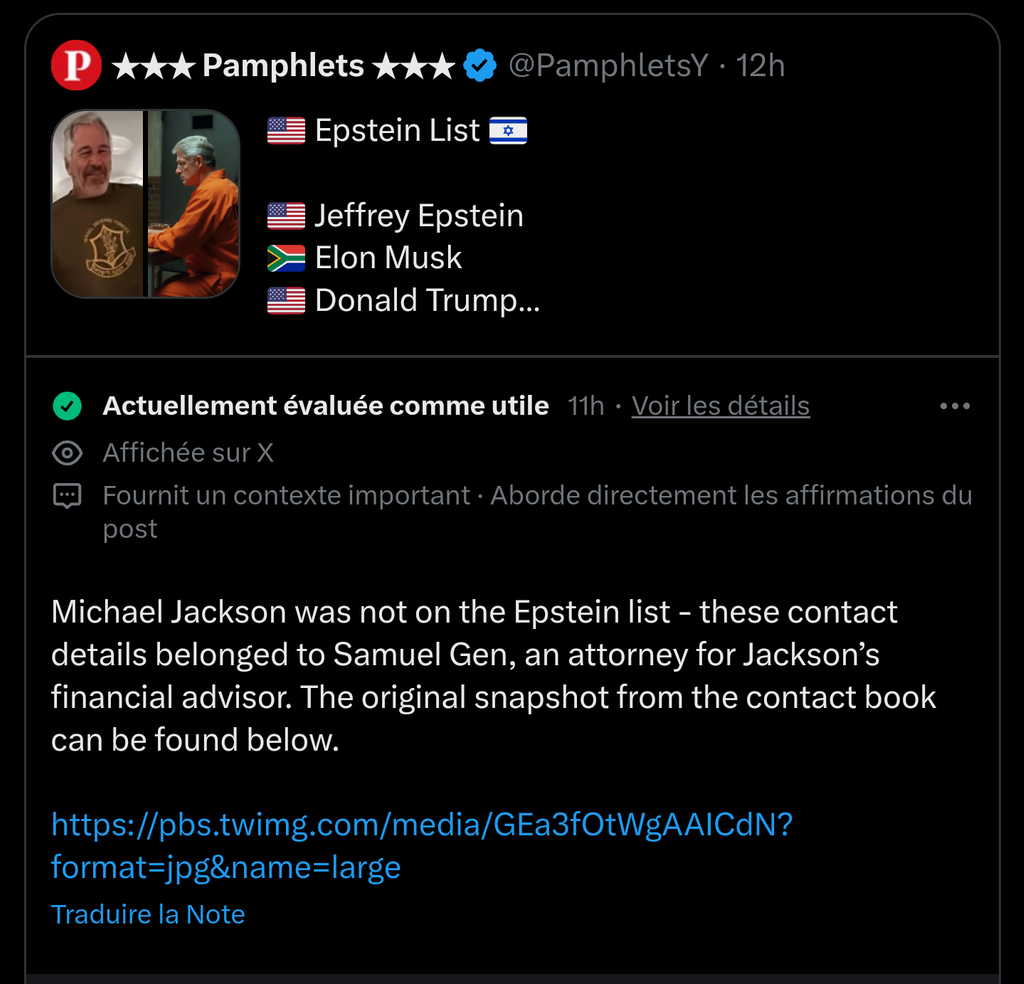
Task: Click the note's 11h timestamp
Action: [x=585, y=406]
